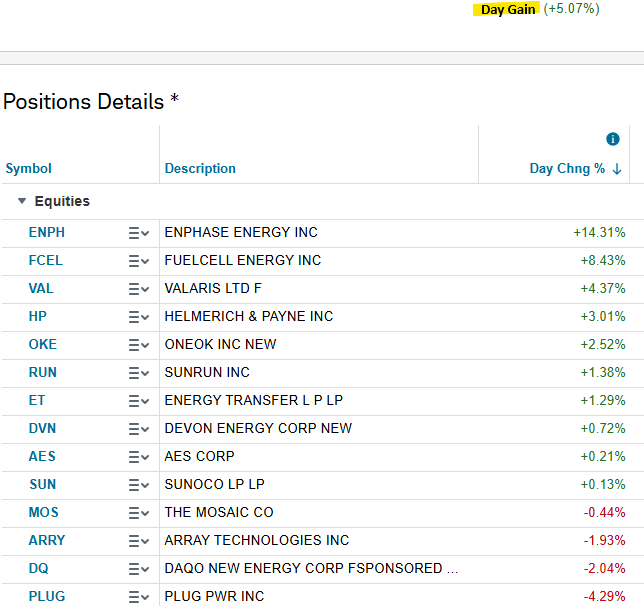Screen dimensions: 644x606
Task: Open the DQ symbol link
Action: [38, 568]
